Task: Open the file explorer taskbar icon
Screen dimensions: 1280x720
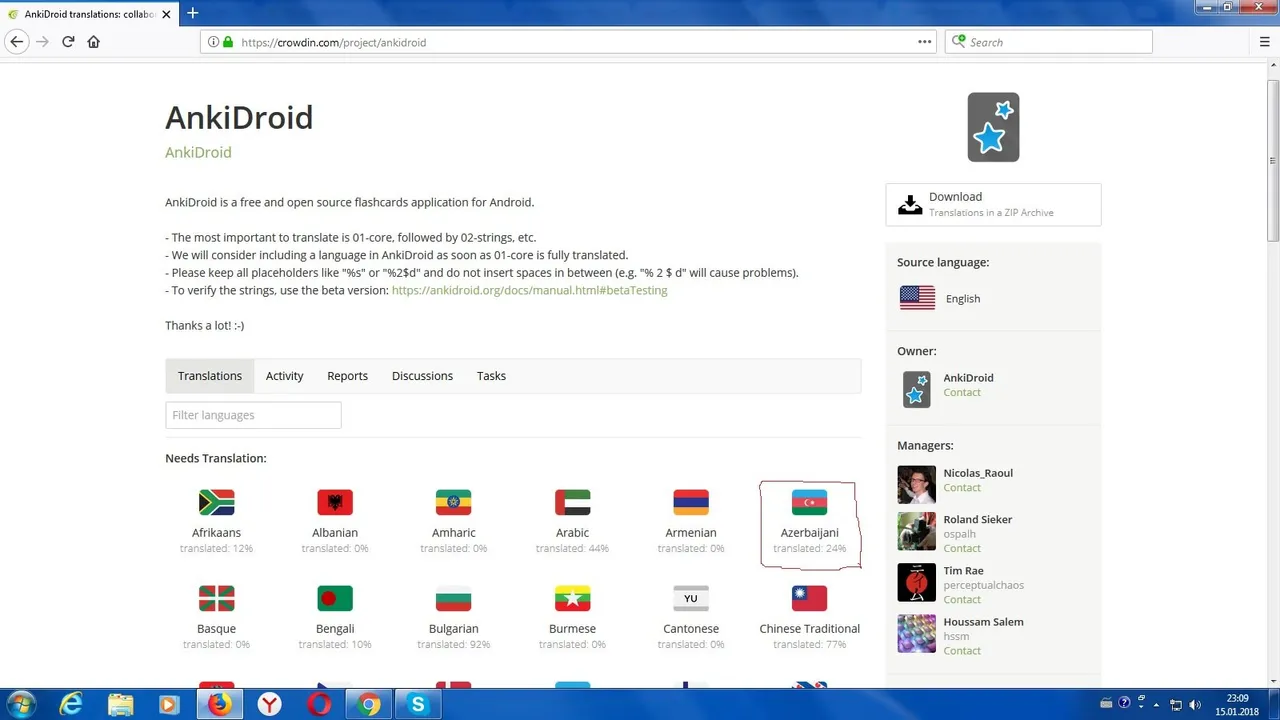Action: [x=120, y=704]
